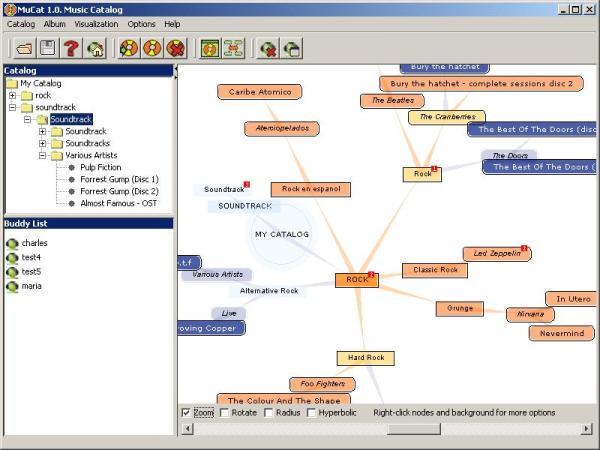Click the add album disc icon

[129, 49]
